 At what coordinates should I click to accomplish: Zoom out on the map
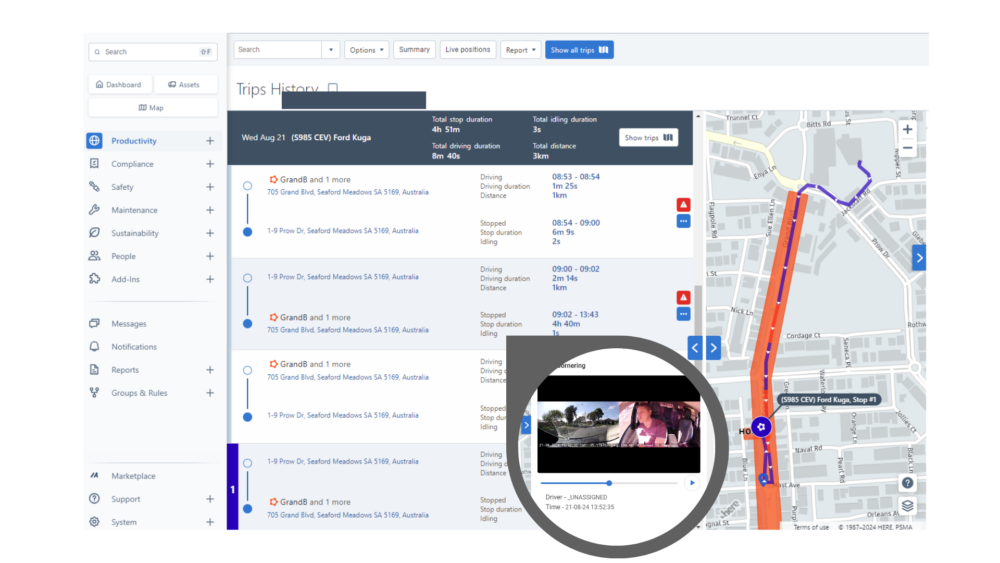907,148
